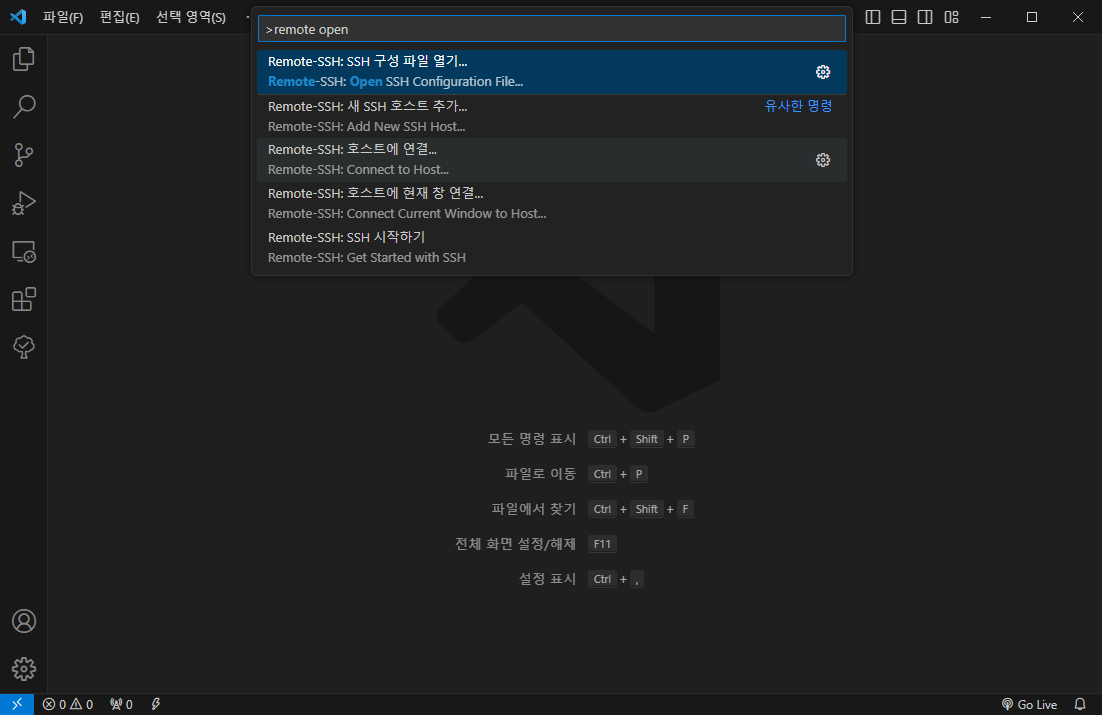Minimize the VS Code window
This screenshot has width=1102, height=715.
986,17
